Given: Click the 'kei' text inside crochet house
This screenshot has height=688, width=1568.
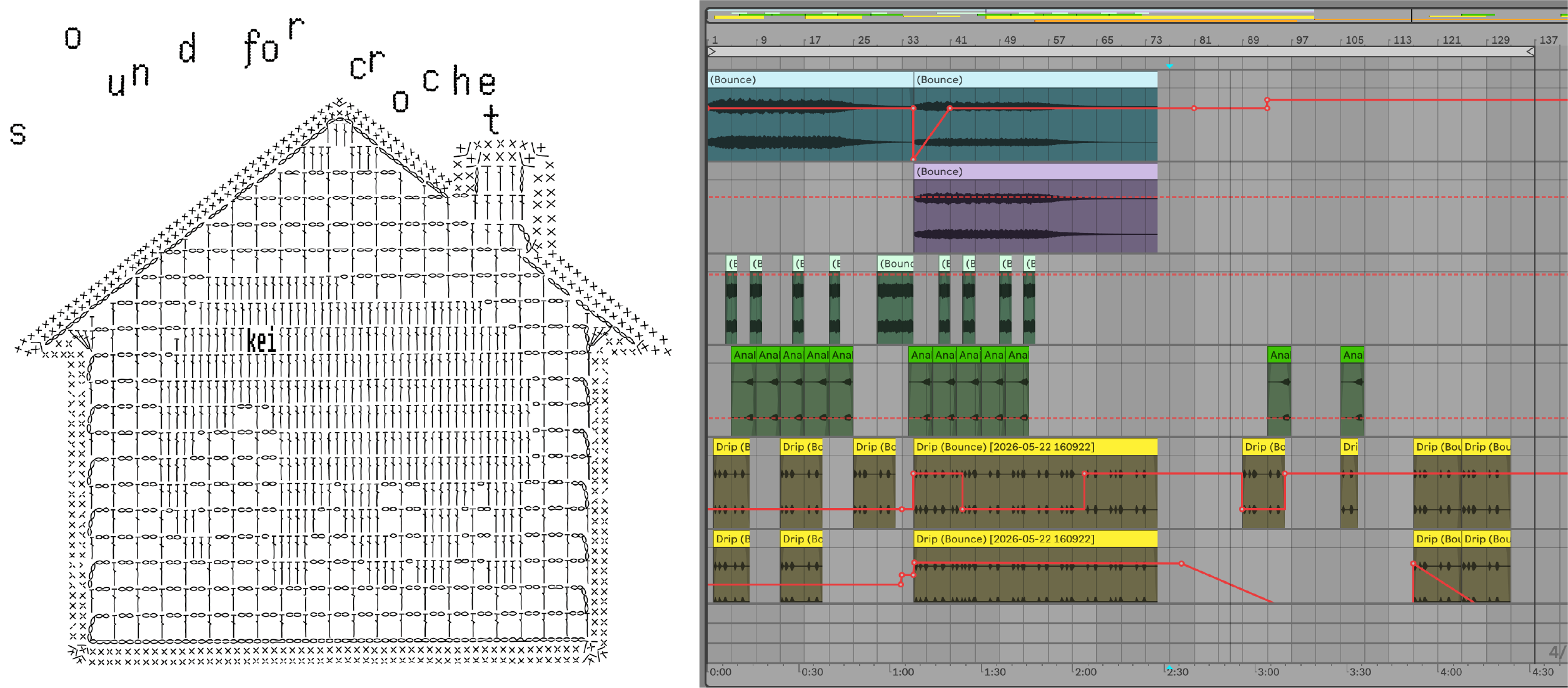Looking at the screenshot, I should pos(261,340).
